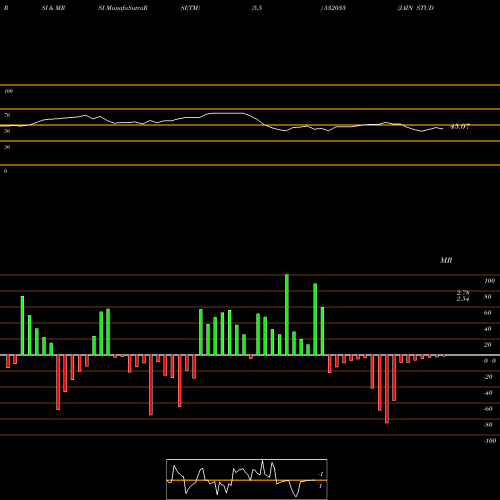Click the MR axis label '-40'
This screenshot has width=500, height=500.
(x=488, y=393)
